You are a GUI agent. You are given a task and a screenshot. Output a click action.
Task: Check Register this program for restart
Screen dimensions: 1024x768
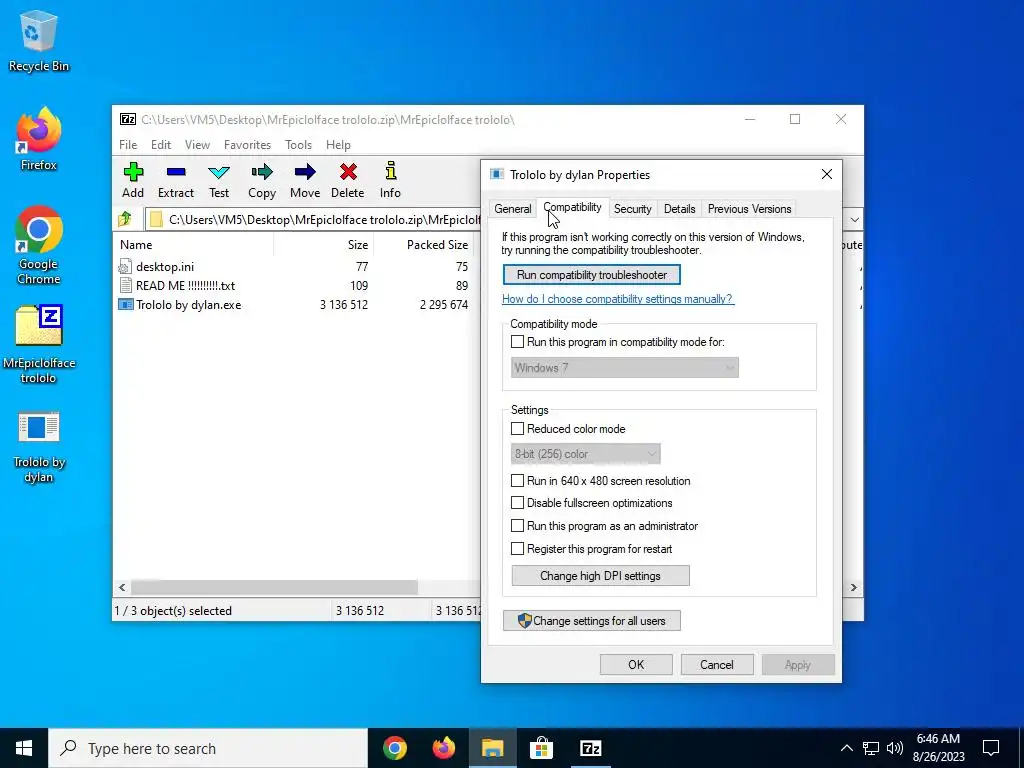tap(517, 549)
